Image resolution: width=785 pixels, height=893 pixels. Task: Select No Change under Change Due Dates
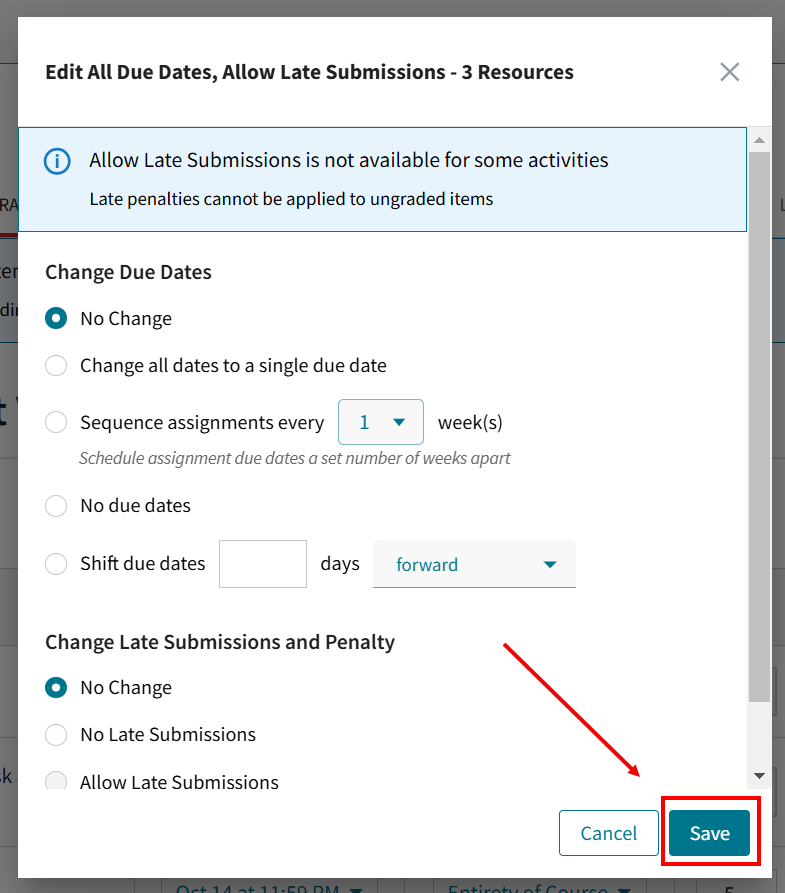(x=56, y=318)
